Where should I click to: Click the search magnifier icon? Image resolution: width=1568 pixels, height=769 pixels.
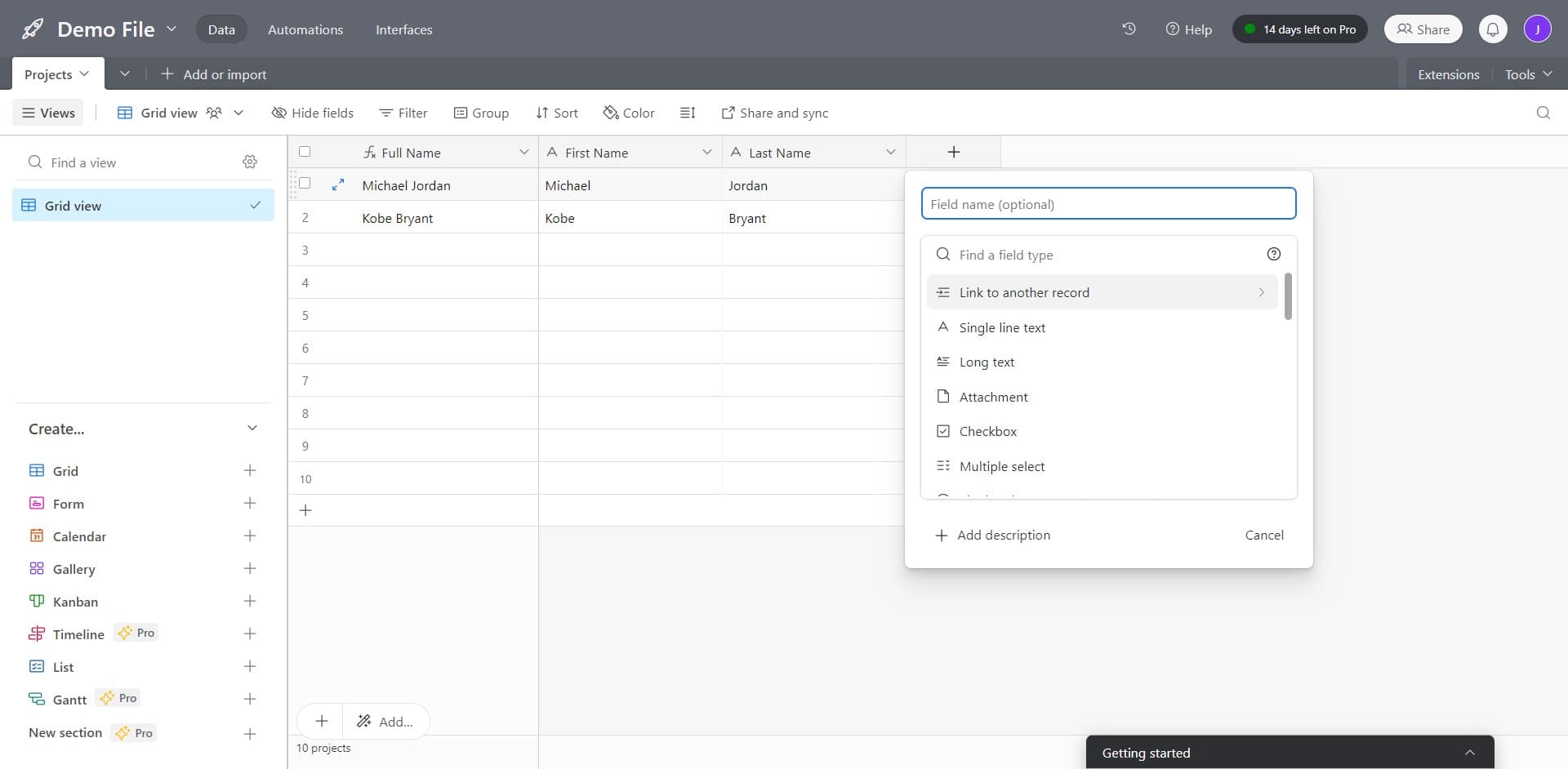tap(1543, 113)
